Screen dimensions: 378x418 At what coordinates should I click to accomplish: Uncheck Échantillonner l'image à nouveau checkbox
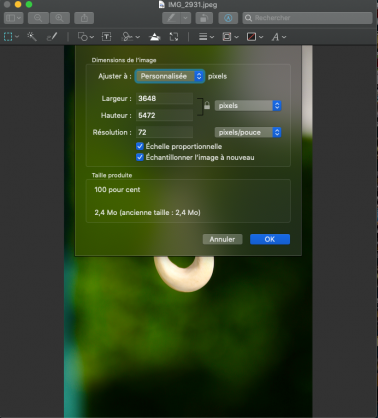[140, 157]
